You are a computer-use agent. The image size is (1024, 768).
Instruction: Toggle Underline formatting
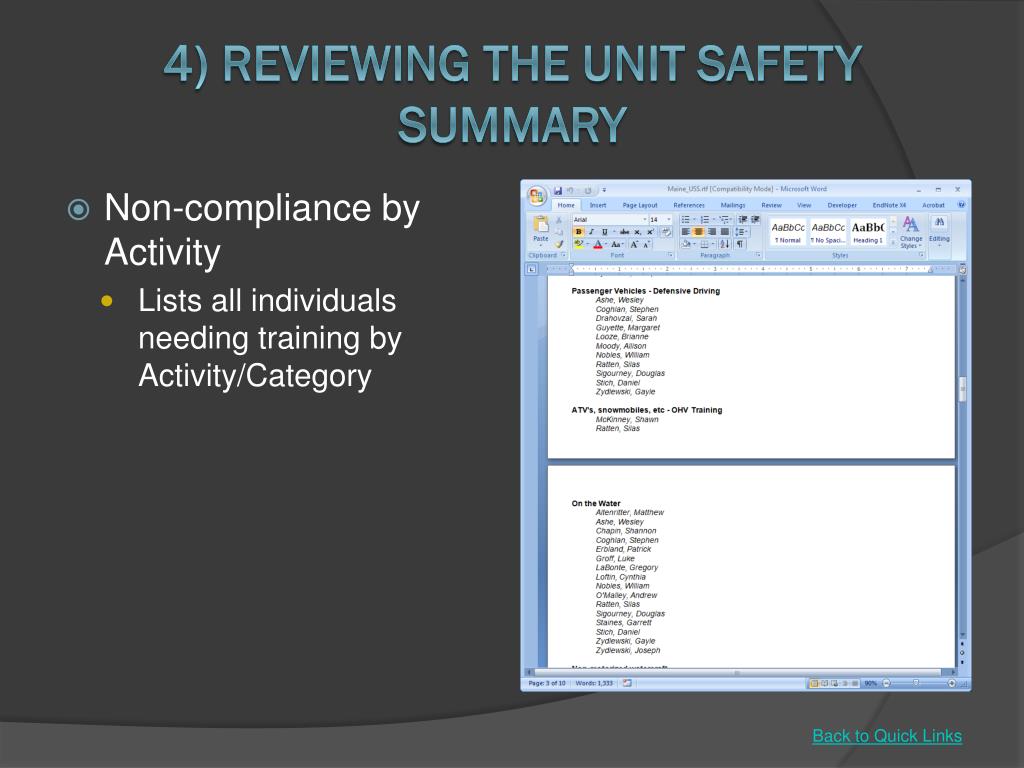click(x=605, y=232)
